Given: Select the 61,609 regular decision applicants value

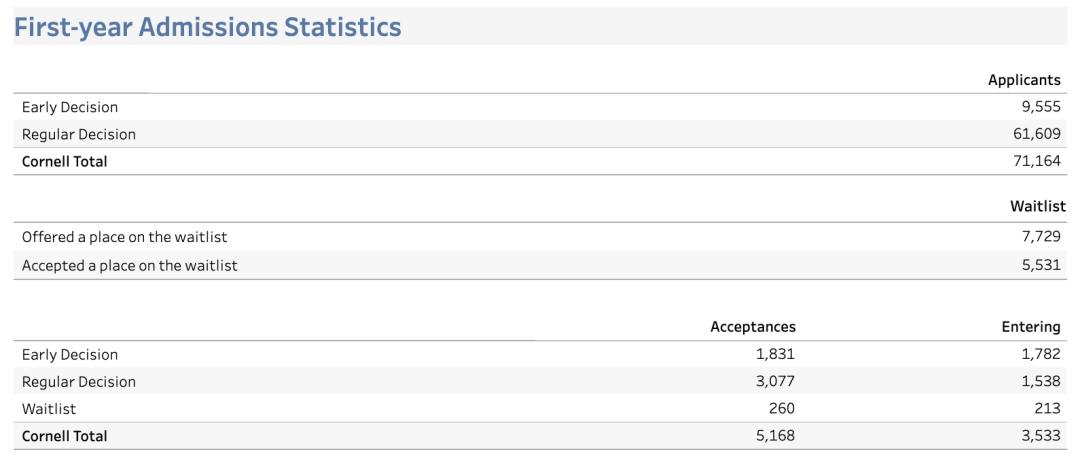Looking at the screenshot, I should pyautogui.click(x=1036, y=134).
